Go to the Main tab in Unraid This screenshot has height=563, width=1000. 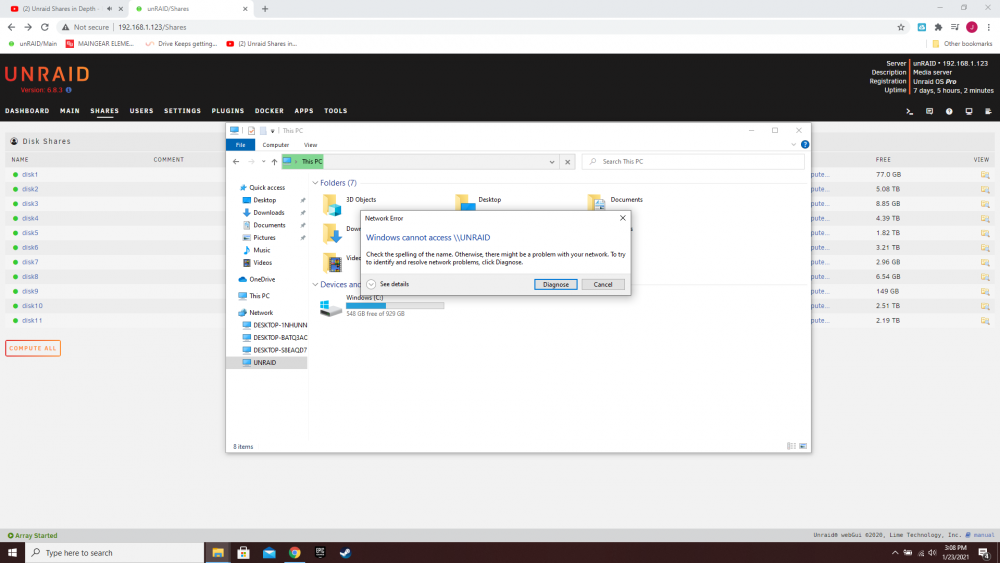click(x=70, y=111)
